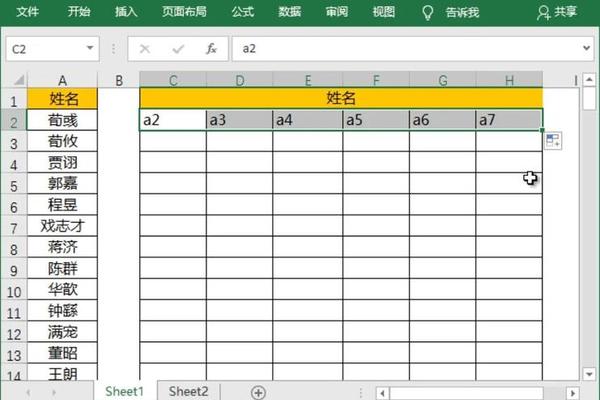Expand the Name Box dropdown arrow
Screen dimensions: 600x400
(90, 48)
